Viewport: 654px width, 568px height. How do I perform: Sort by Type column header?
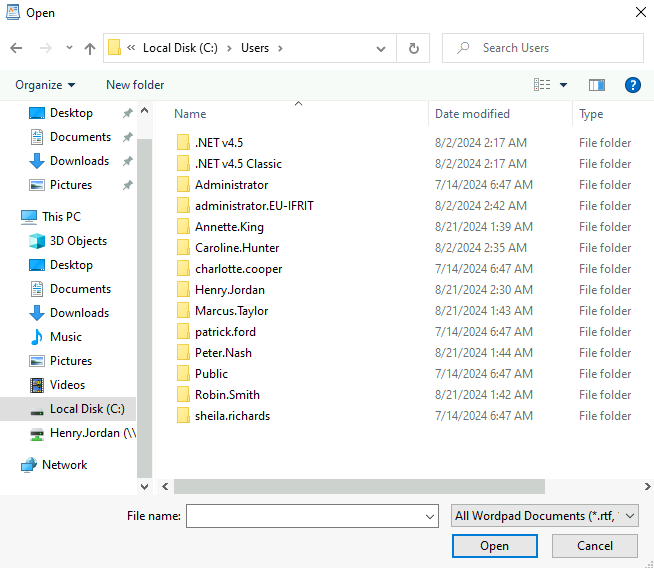[x=591, y=114]
